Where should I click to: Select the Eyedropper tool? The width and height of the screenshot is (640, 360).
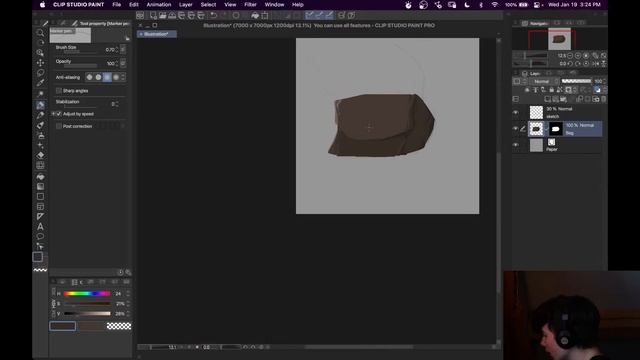click(x=40, y=83)
